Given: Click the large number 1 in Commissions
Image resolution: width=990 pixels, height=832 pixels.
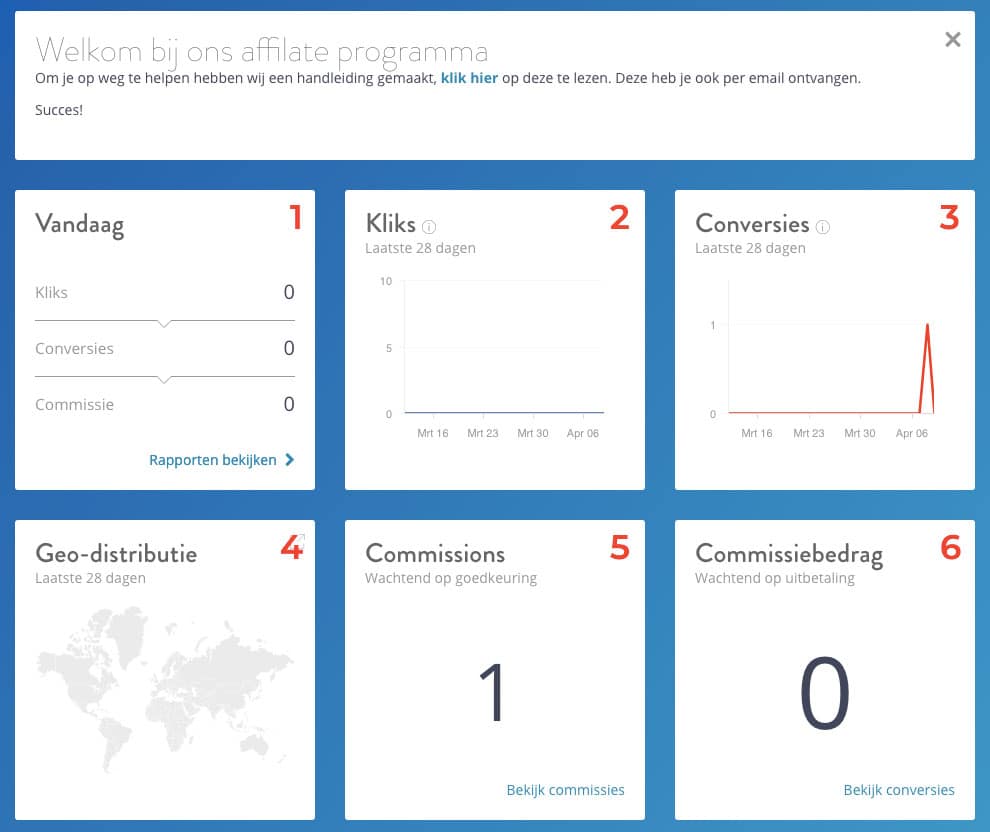Looking at the screenshot, I should [494, 692].
